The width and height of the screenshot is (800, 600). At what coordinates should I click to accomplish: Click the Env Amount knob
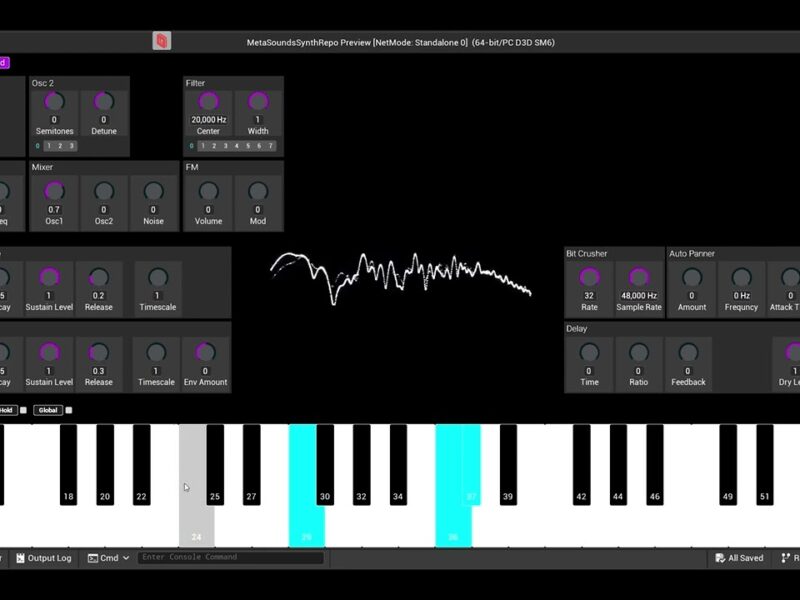(205, 353)
